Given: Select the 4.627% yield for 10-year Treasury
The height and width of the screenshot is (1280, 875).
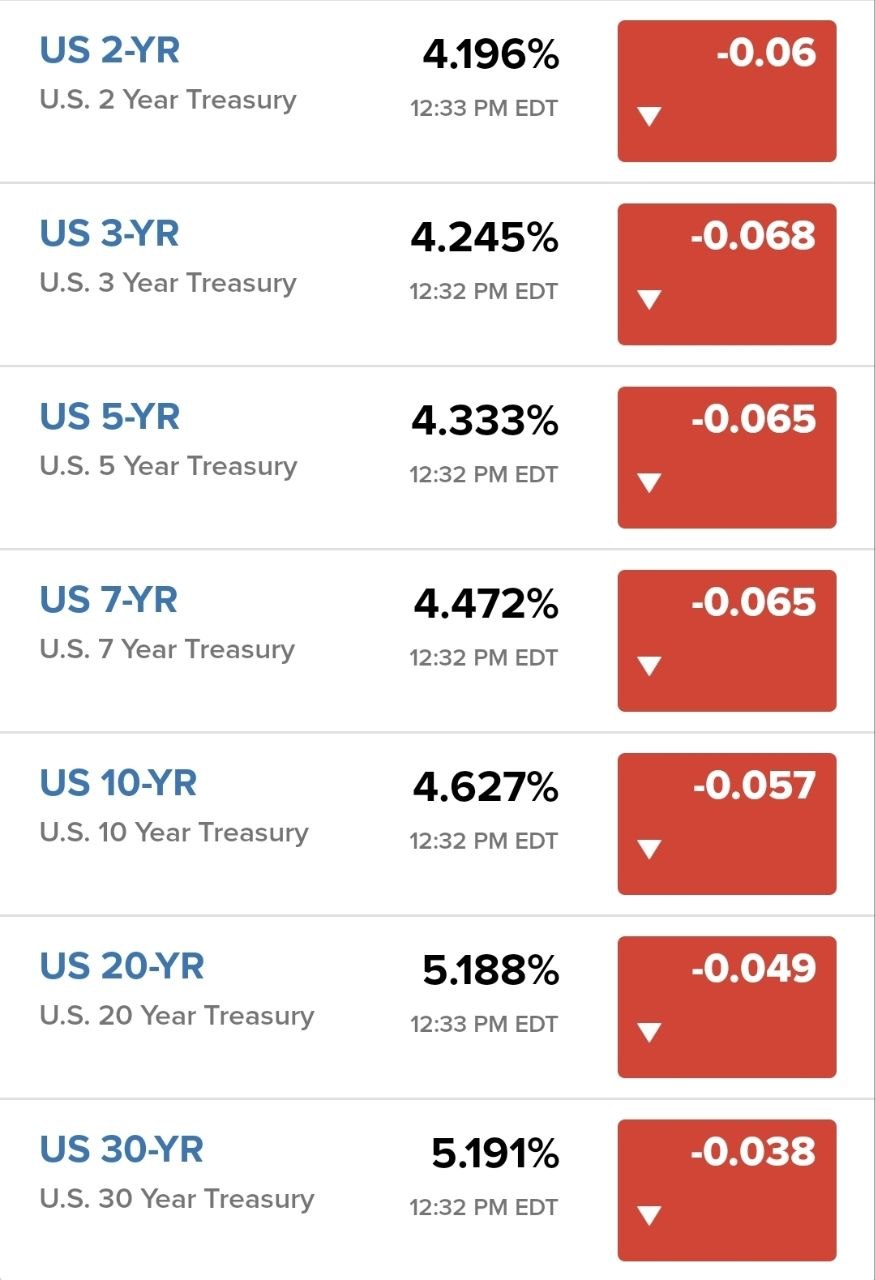Looking at the screenshot, I should click(486, 787).
